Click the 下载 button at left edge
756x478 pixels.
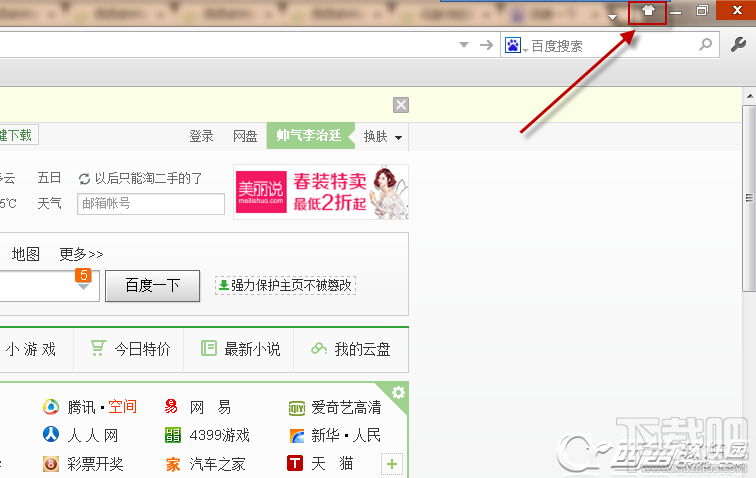pos(19,135)
